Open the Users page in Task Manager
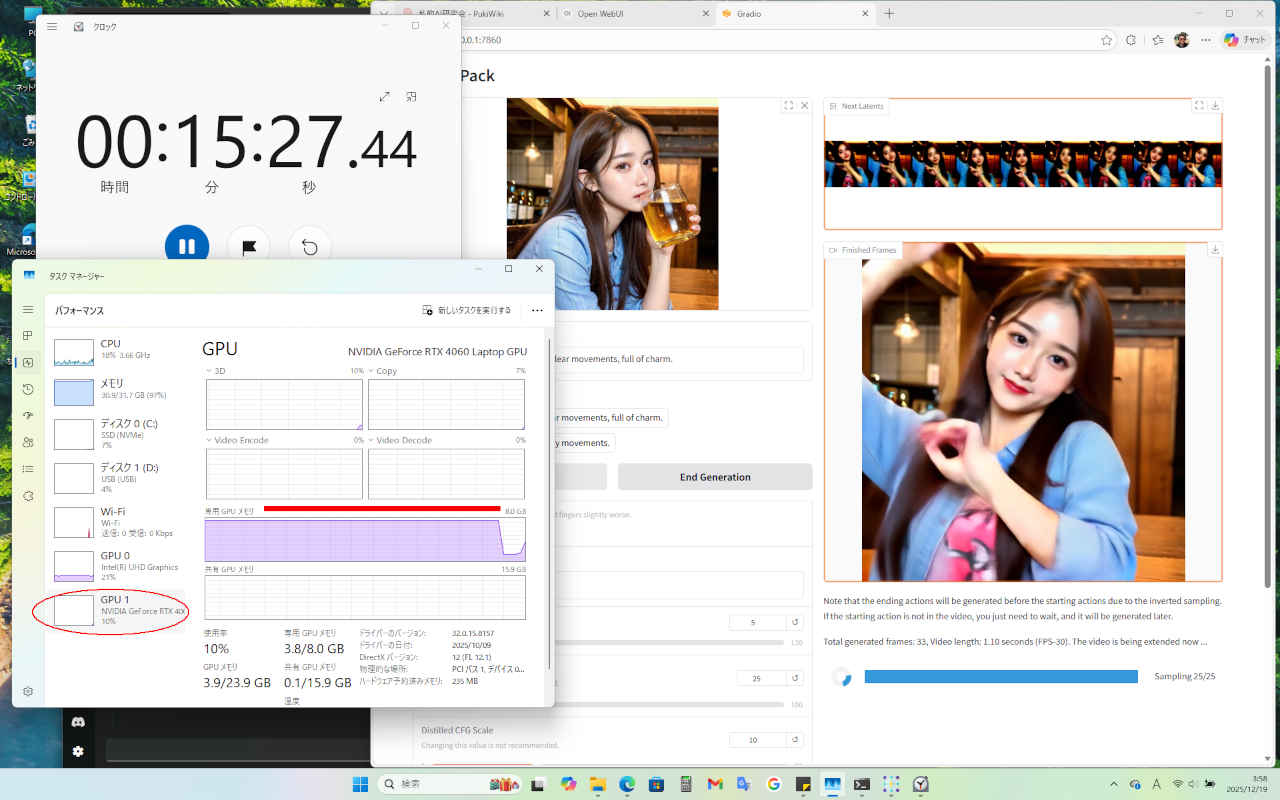 coord(28,442)
